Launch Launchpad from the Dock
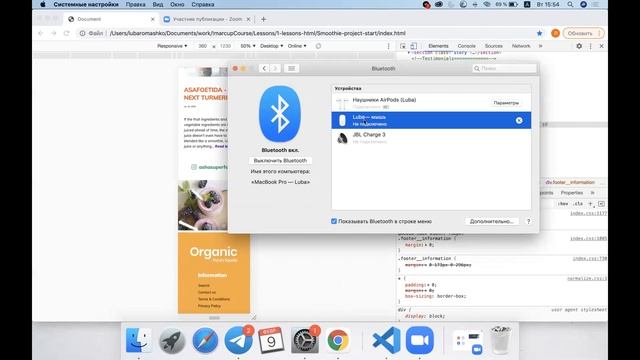This screenshot has height=360, width=640. (172, 340)
